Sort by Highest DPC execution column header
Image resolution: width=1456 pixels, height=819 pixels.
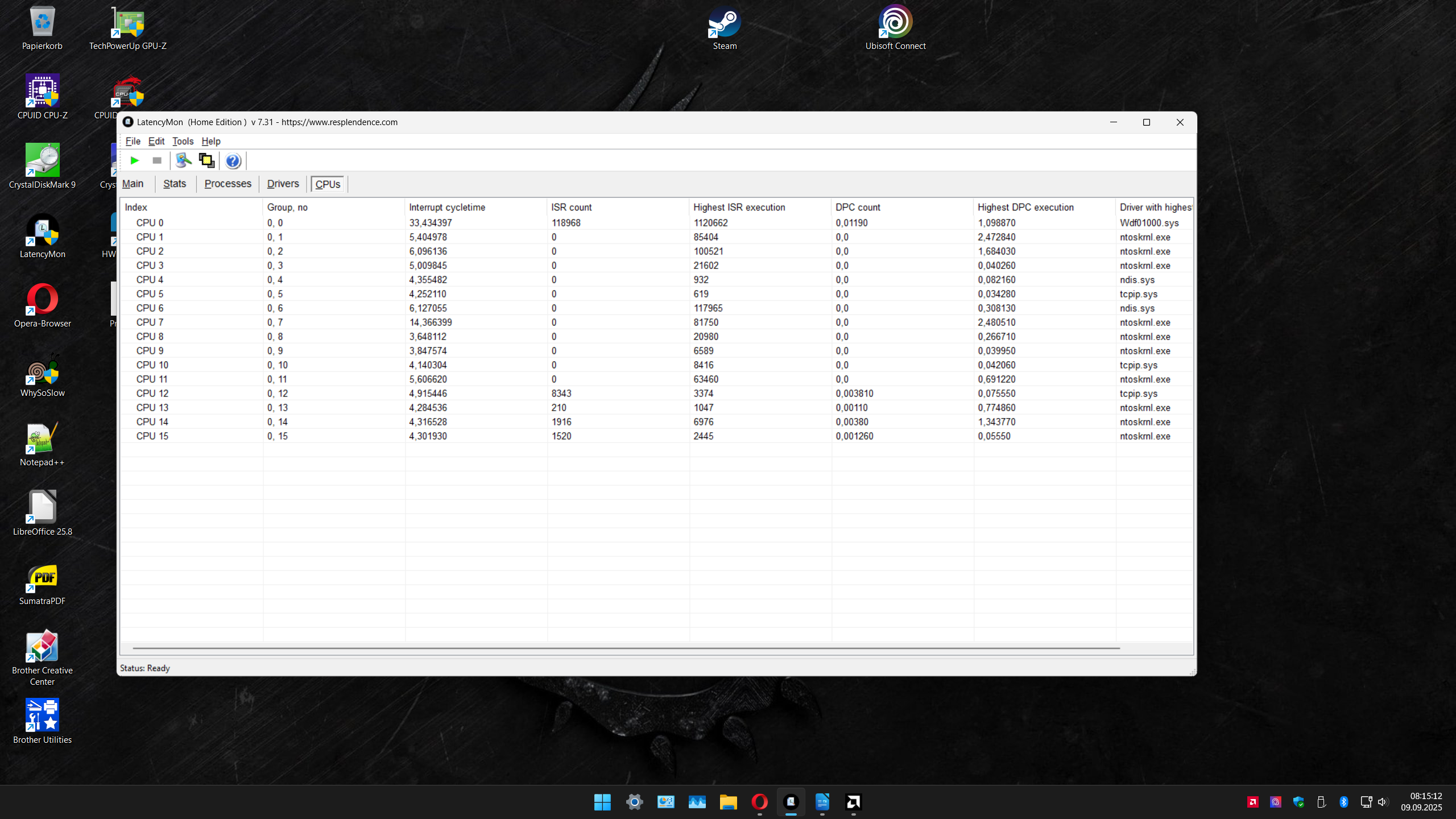(1025, 208)
